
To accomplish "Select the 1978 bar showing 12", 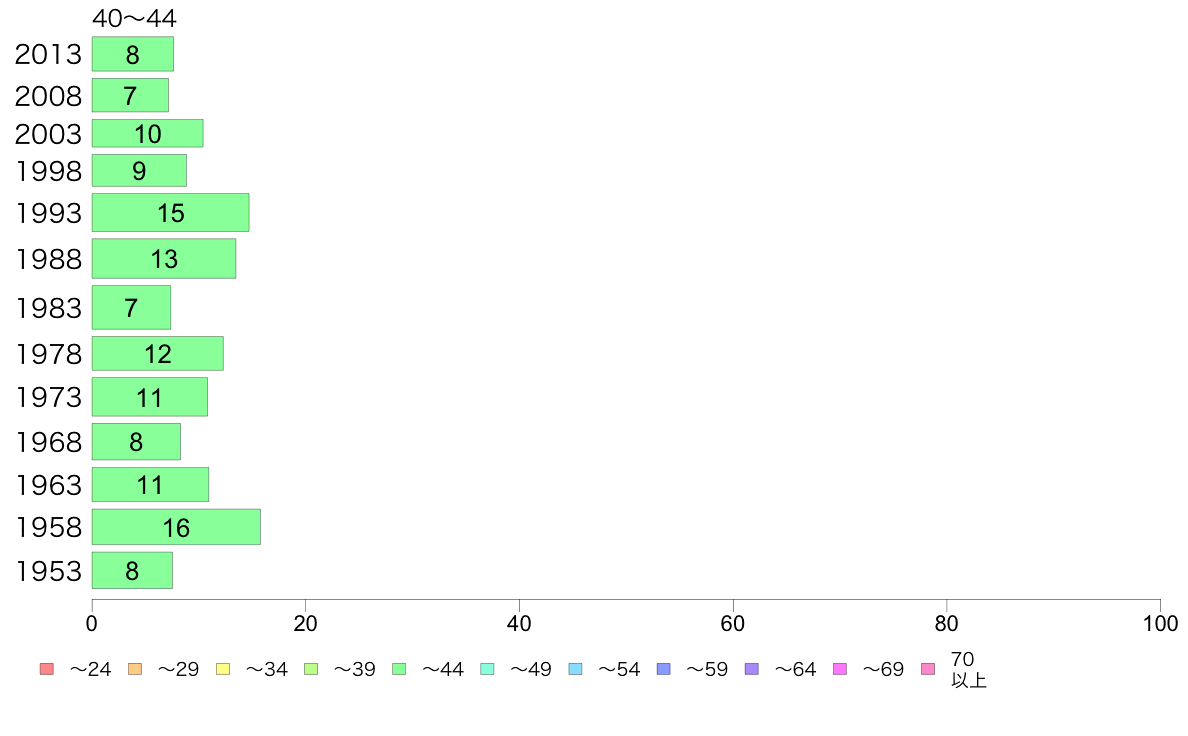I will [x=158, y=354].
